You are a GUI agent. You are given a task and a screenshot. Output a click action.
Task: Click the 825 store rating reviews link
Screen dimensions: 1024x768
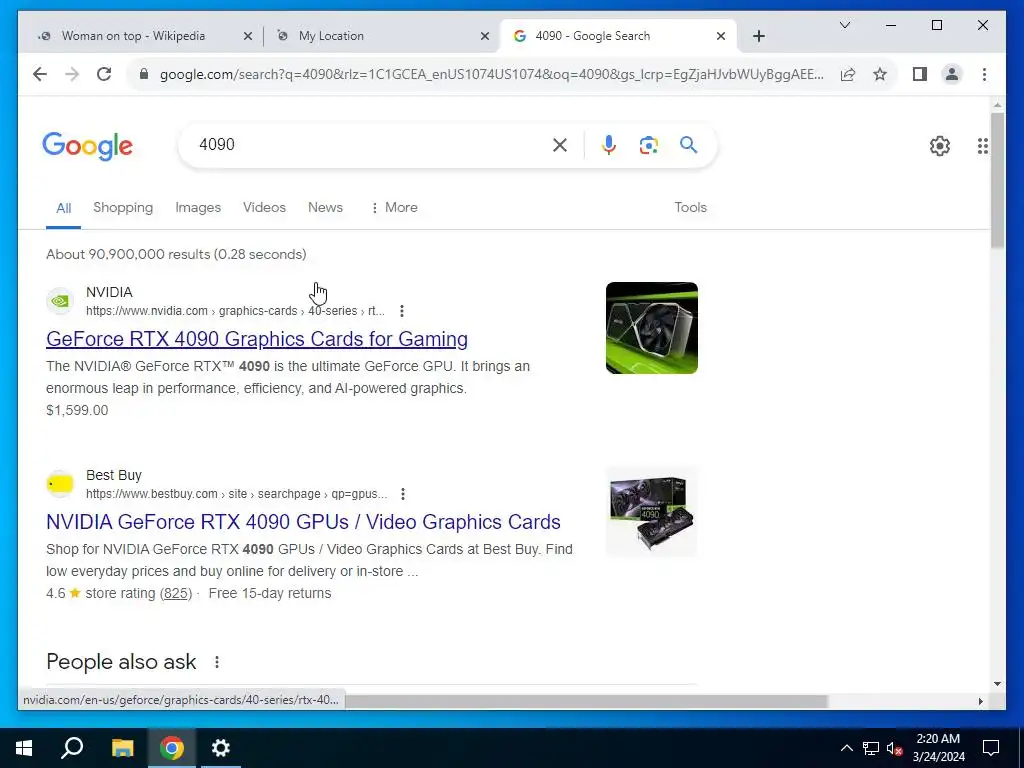tap(176, 594)
